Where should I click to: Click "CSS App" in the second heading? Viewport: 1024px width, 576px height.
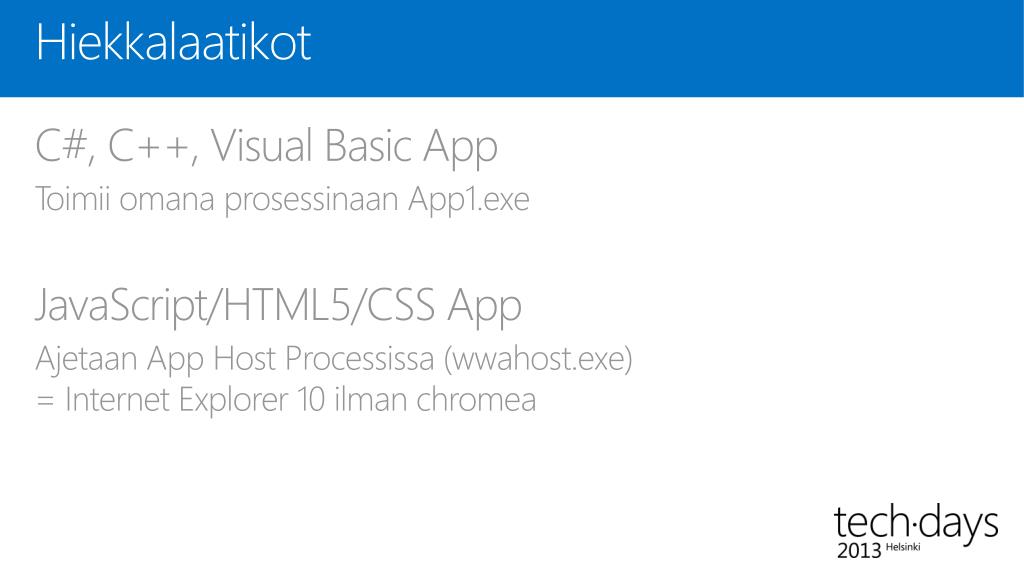tap(443, 306)
